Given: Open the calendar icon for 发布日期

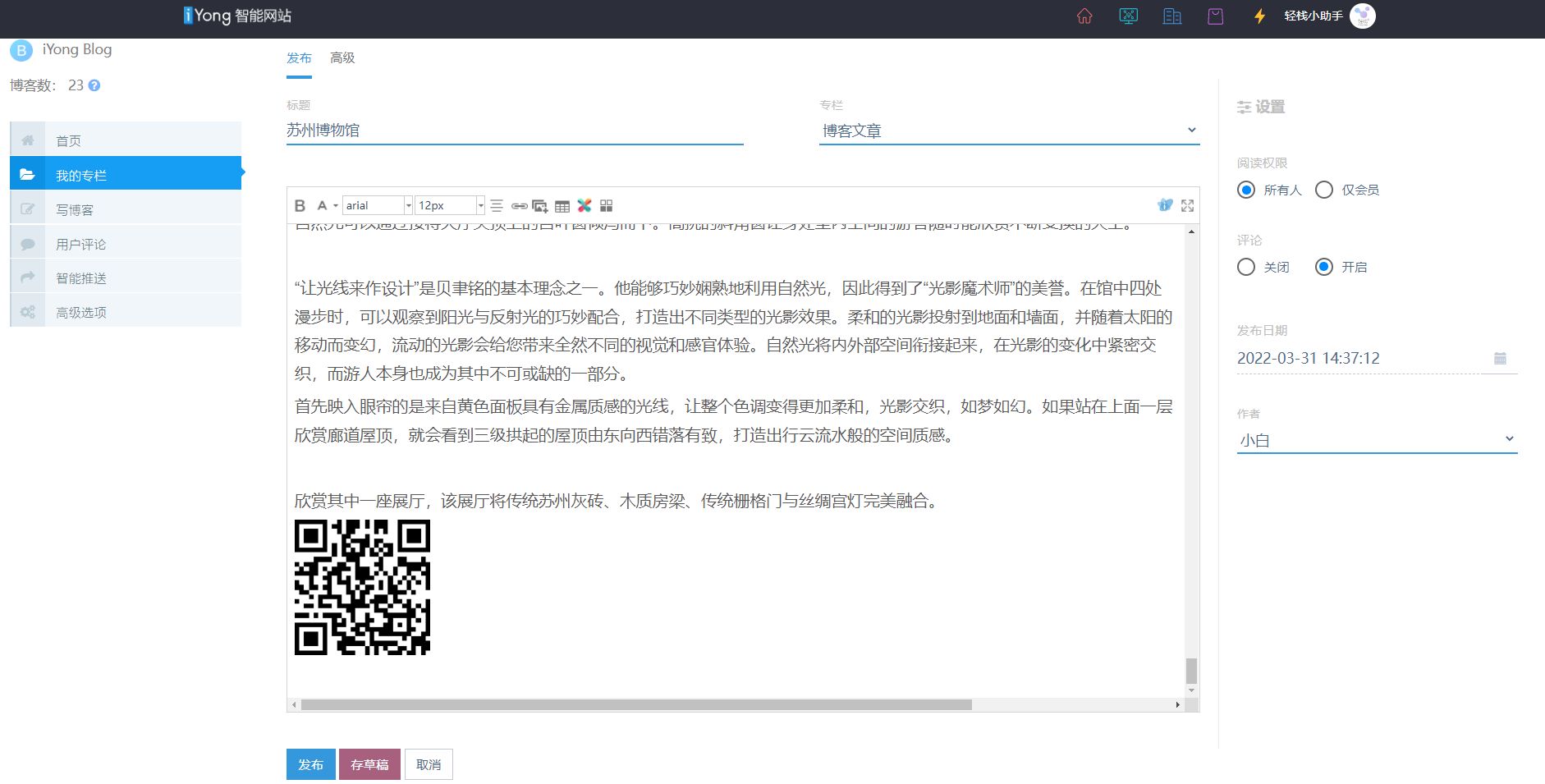Looking at the screenshot, I should pyautogui.click(x=1500, y=358).
